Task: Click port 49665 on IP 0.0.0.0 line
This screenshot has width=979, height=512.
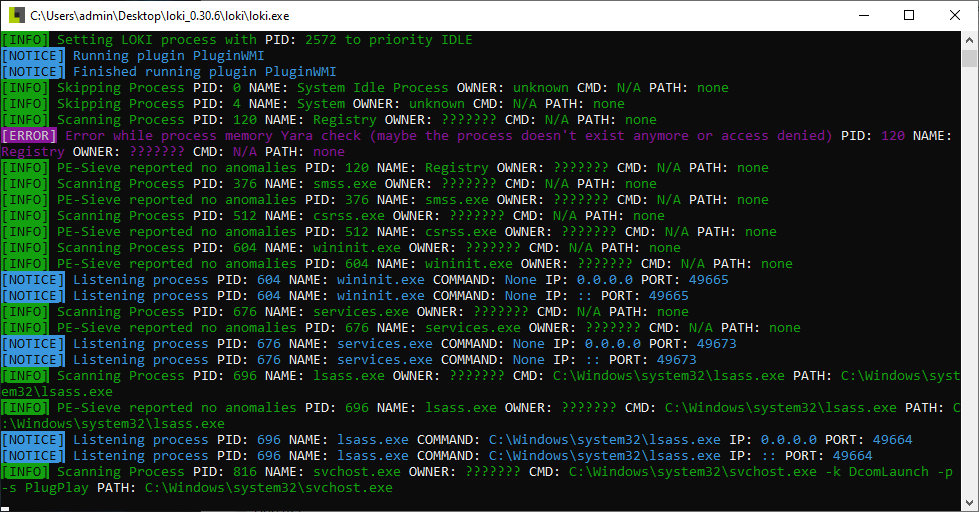Action: click(x=709, y=280)
